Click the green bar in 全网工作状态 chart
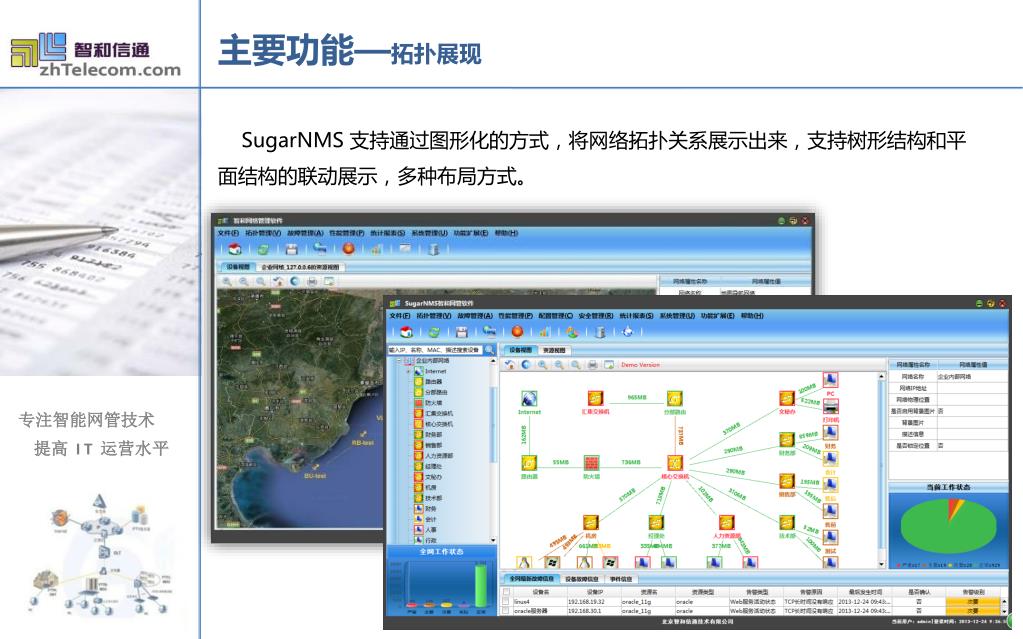The height and width of the screenshot is (639, 1023). [481, 587]
